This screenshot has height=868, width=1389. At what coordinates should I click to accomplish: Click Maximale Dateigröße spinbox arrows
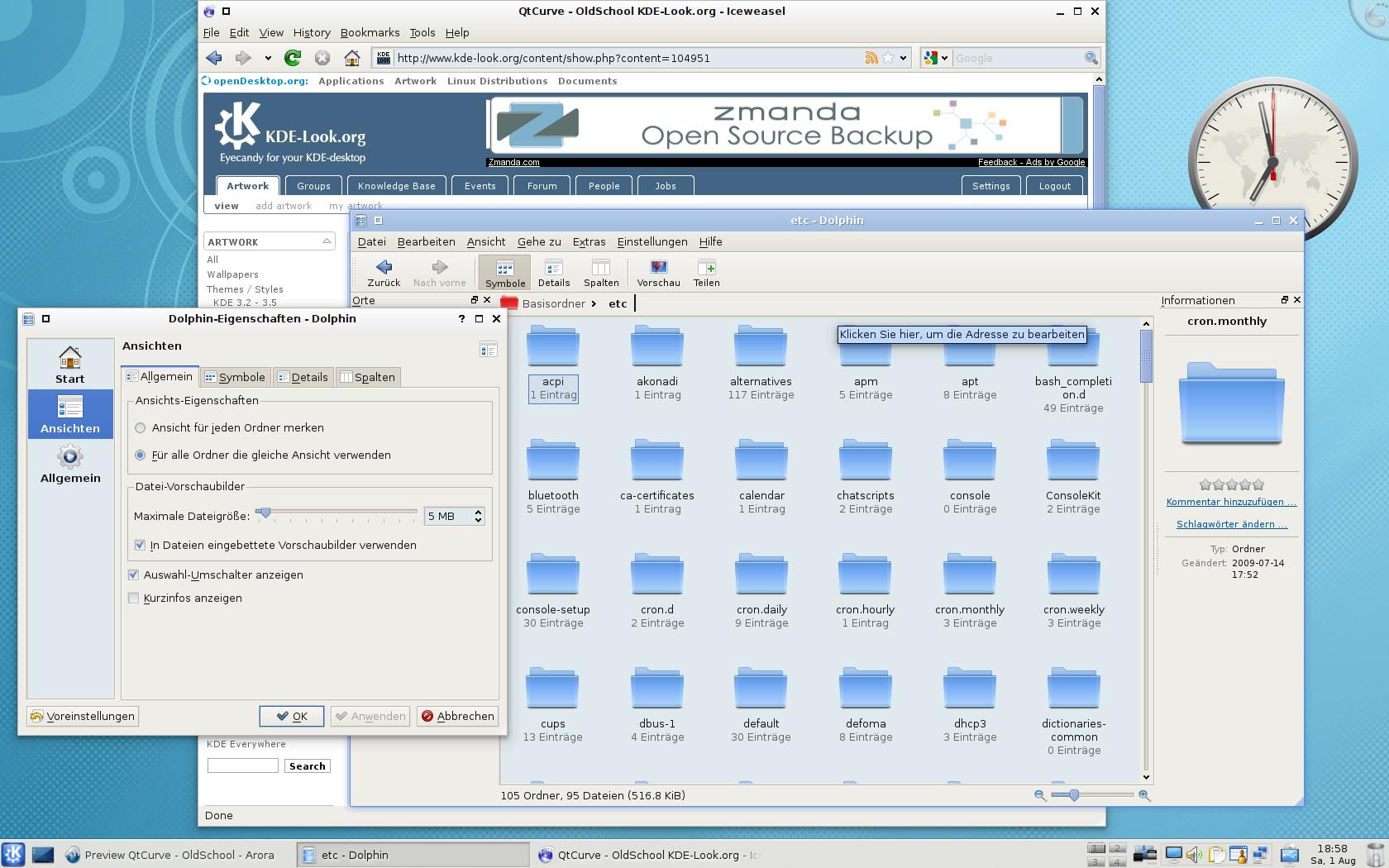(x=478, y=516)
